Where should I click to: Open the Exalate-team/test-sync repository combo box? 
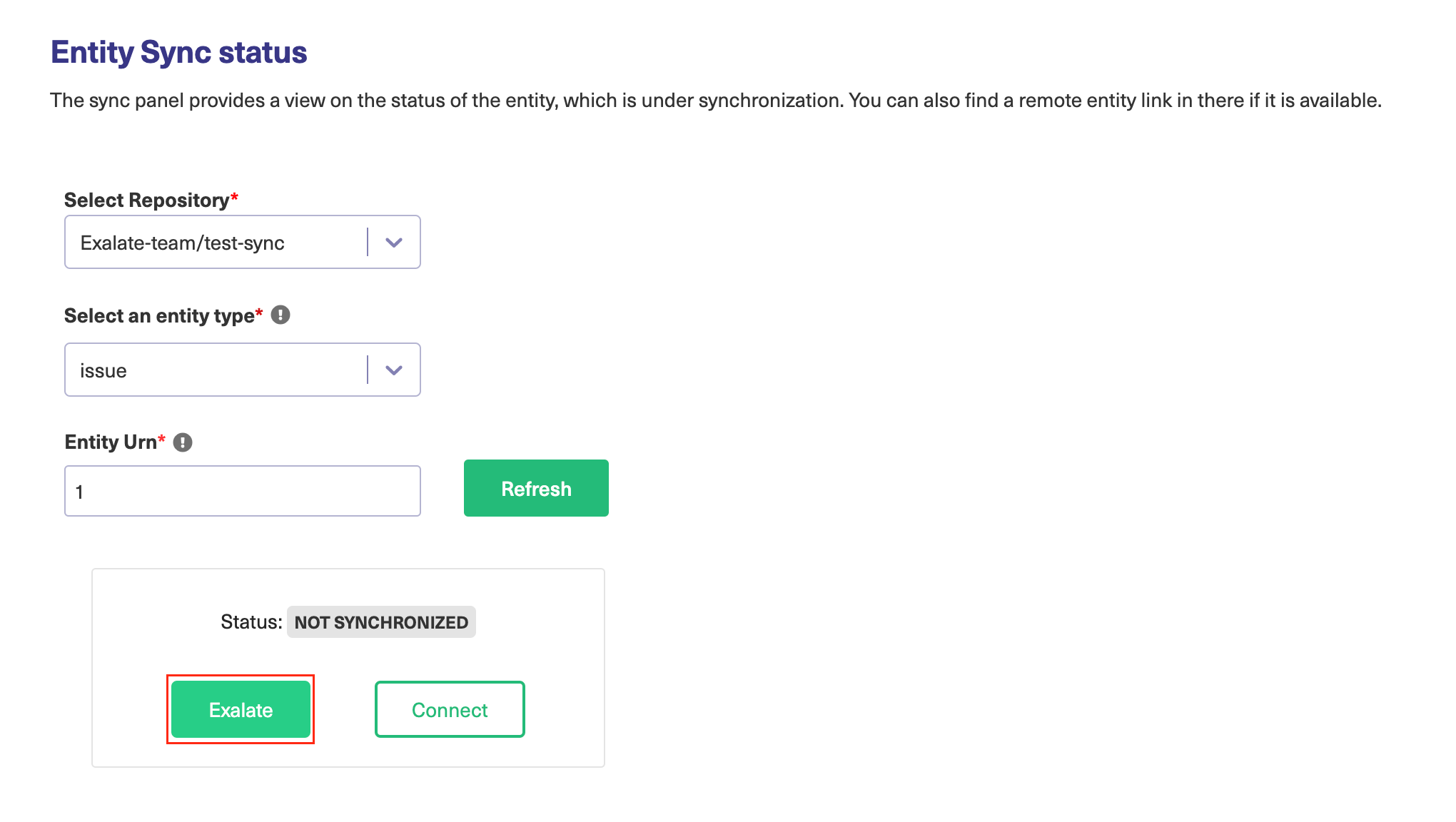(214, 243)
